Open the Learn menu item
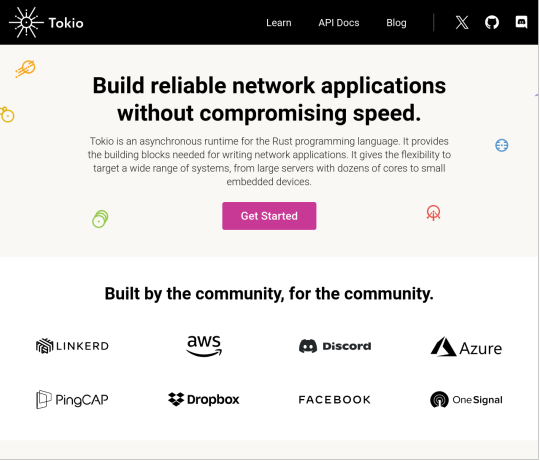Screen dimensions: 540x461 [x=279, y=23]
